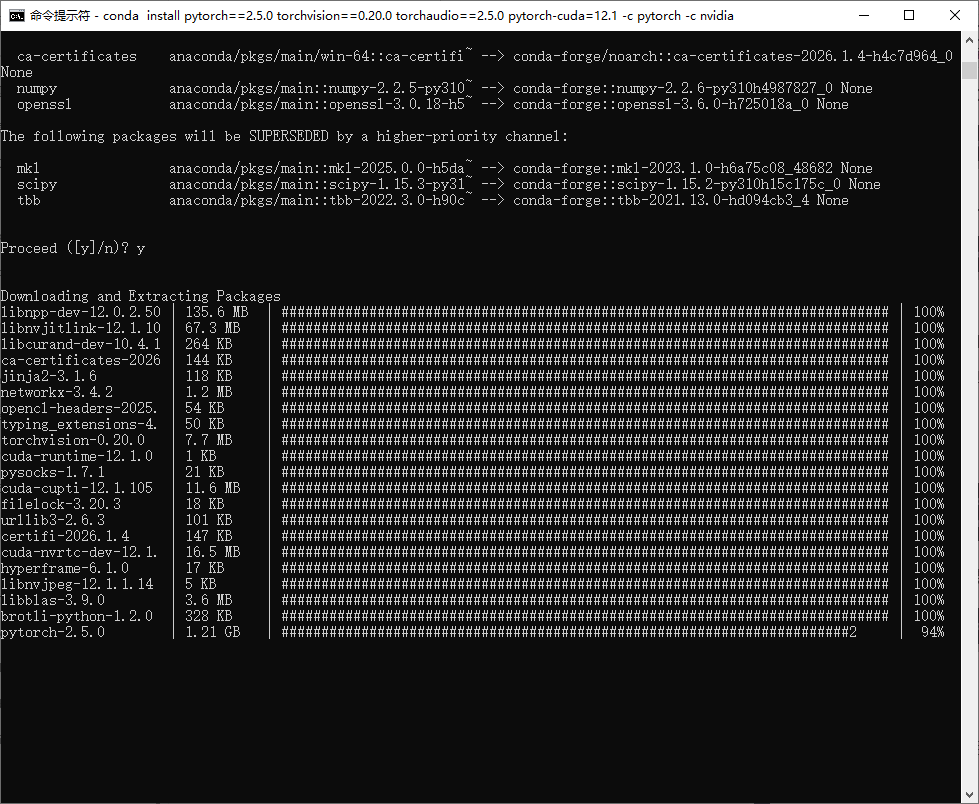Select the cuda-runtime-12.1.0 package name

(x=77, y=456)
